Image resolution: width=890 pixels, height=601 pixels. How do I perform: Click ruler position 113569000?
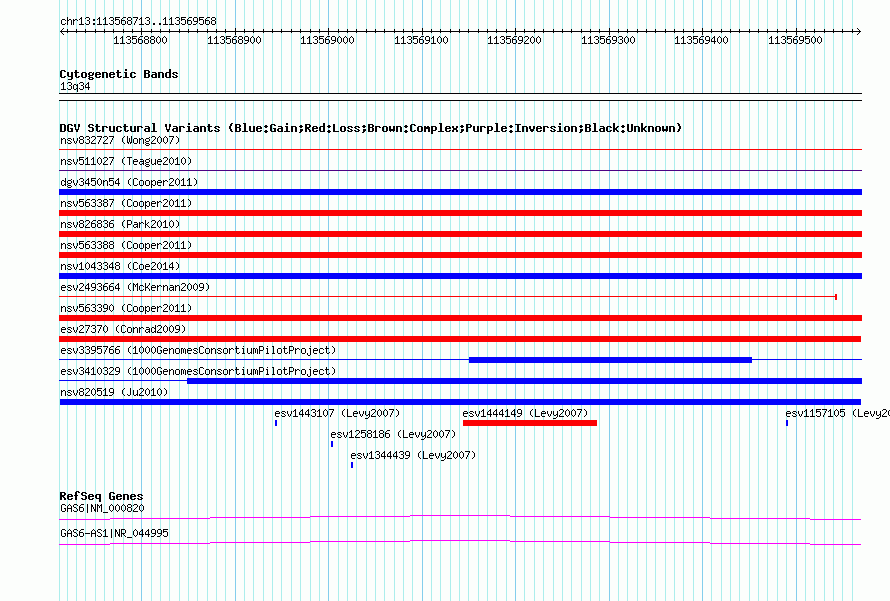pyautogui.click(x=327, y=40)
